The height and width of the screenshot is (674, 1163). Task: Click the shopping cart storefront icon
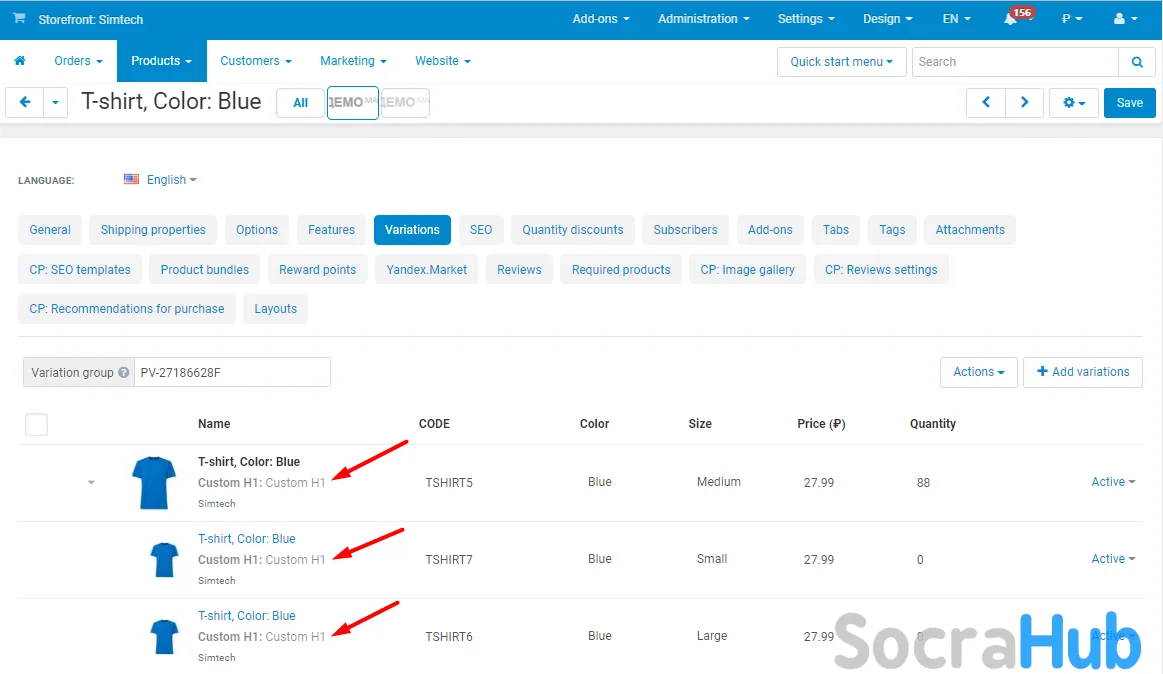pyautogui.click(x=19, y=19)
